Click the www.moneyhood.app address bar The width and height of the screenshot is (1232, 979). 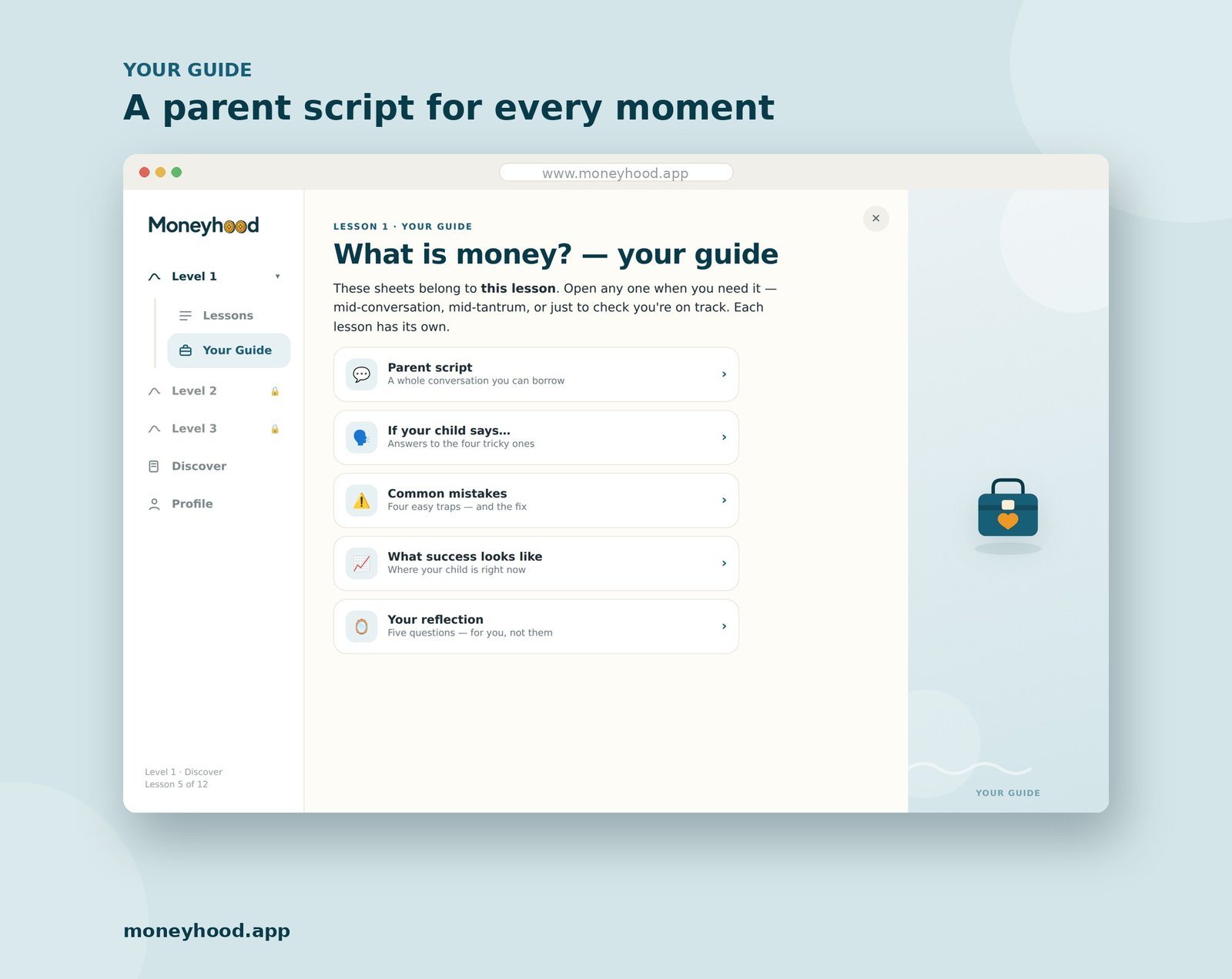coord(616,173)
